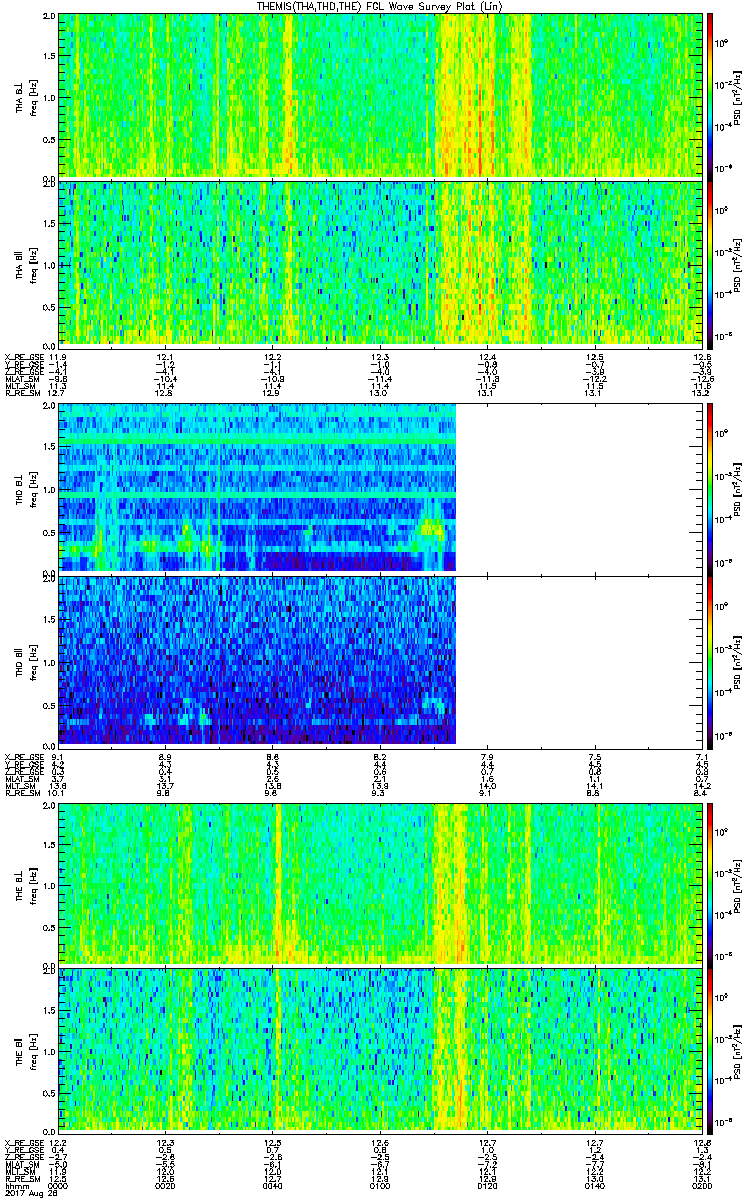The height and width of the screenshot is (1200, 750).
Task: Click the '2.0' frequency tick of the THE B⊥ panel
Action: 49,805
